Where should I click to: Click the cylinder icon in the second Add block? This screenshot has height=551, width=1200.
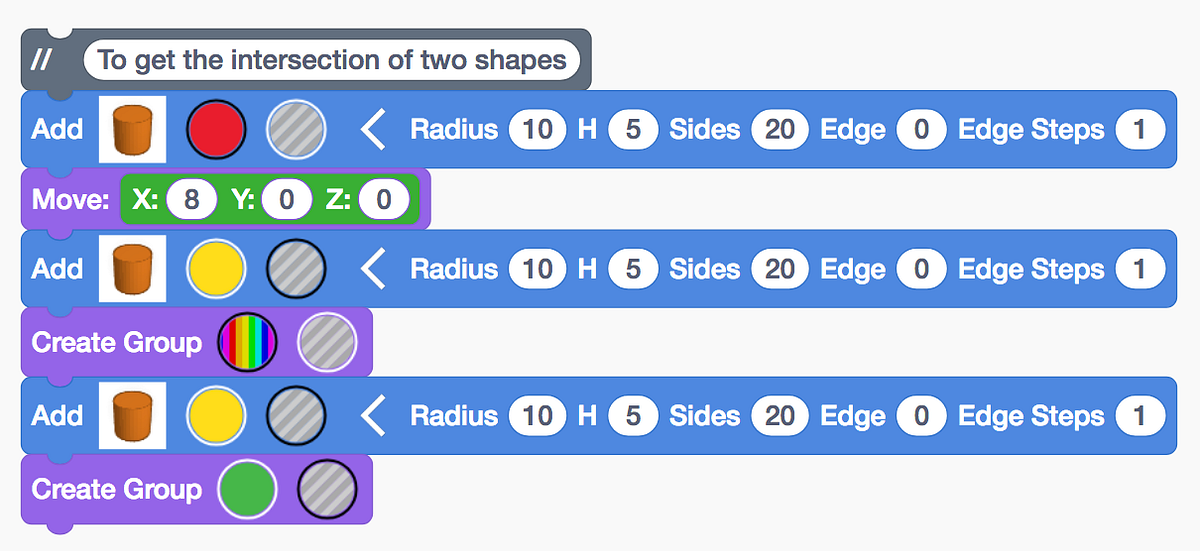[132, 269]
